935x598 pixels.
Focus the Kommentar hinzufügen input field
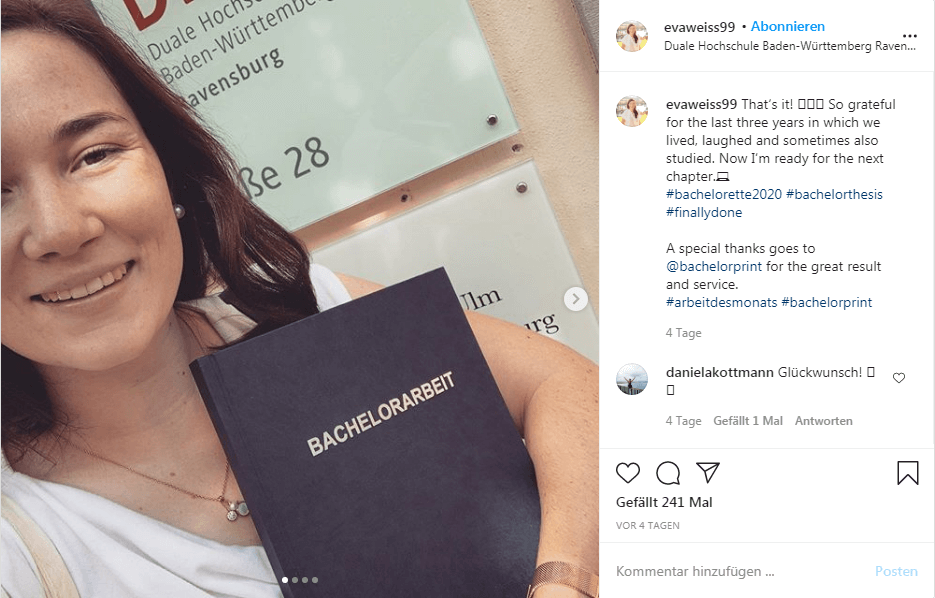point(739,571)
